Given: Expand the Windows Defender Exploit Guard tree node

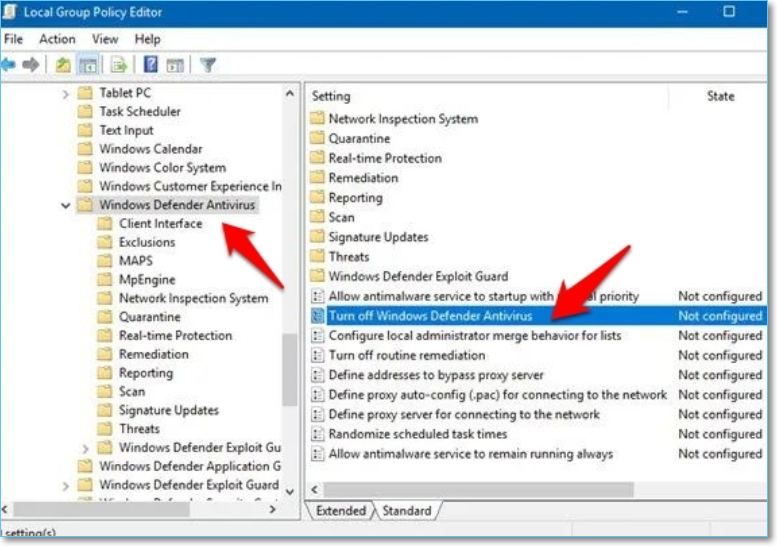Looking at the screenshot, I should point(65,486).
